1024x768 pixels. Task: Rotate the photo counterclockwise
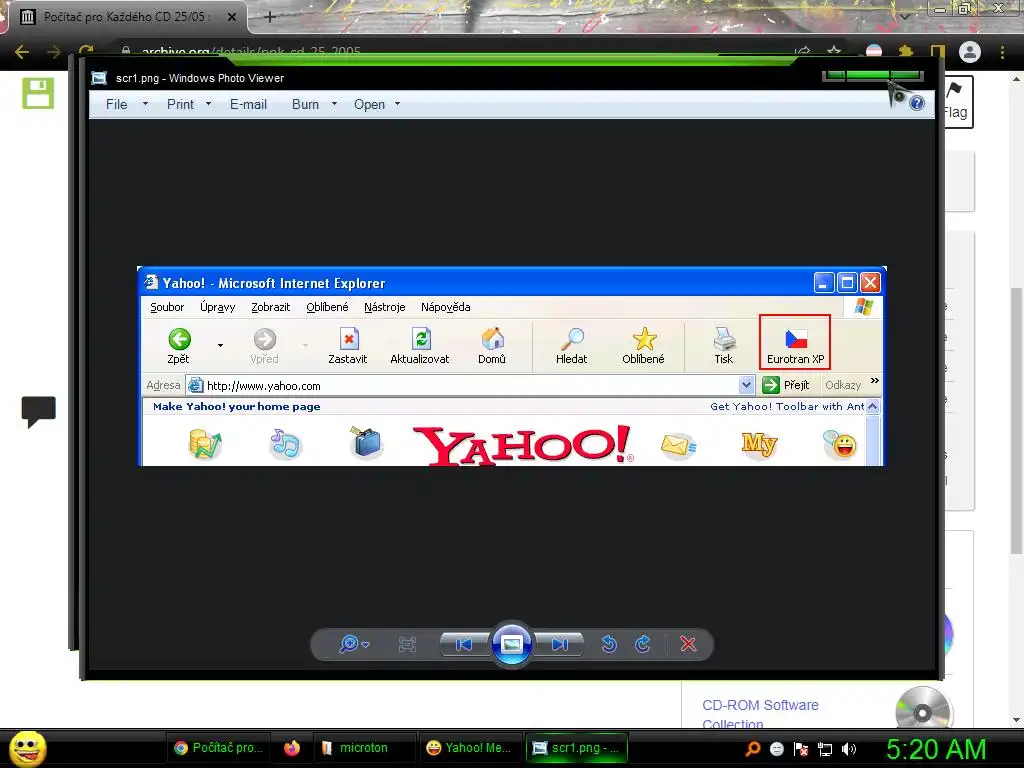click(609, 645)
